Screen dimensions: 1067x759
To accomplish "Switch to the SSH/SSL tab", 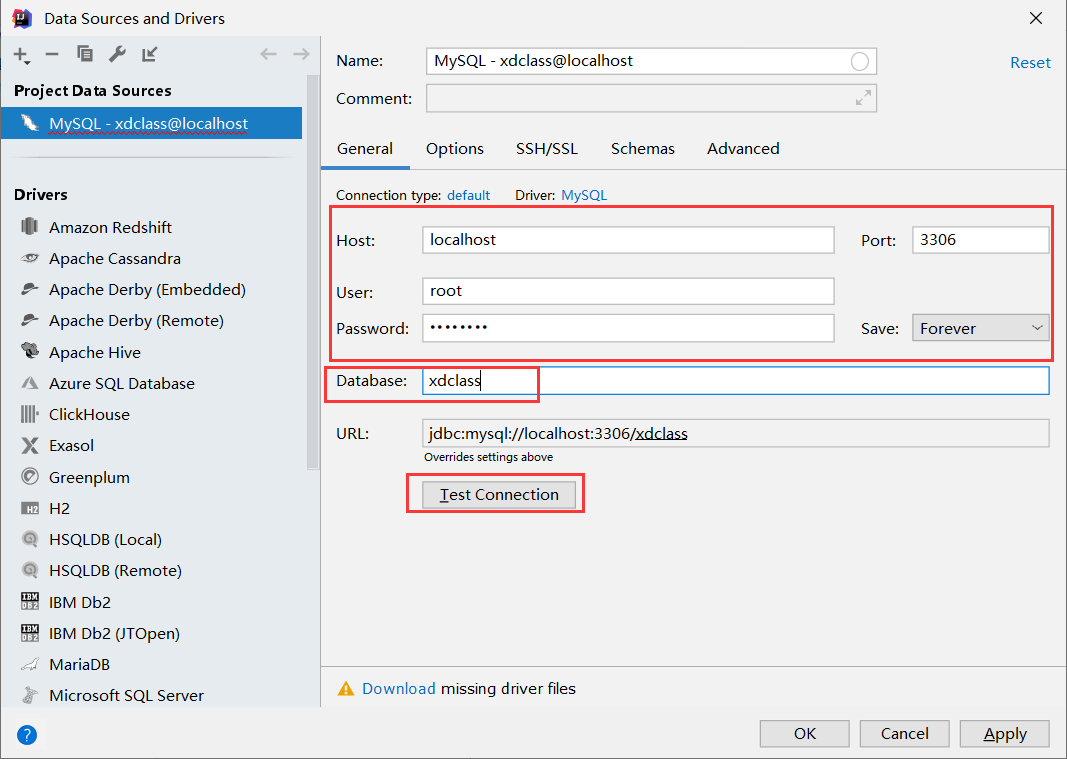I will [546, 148].
